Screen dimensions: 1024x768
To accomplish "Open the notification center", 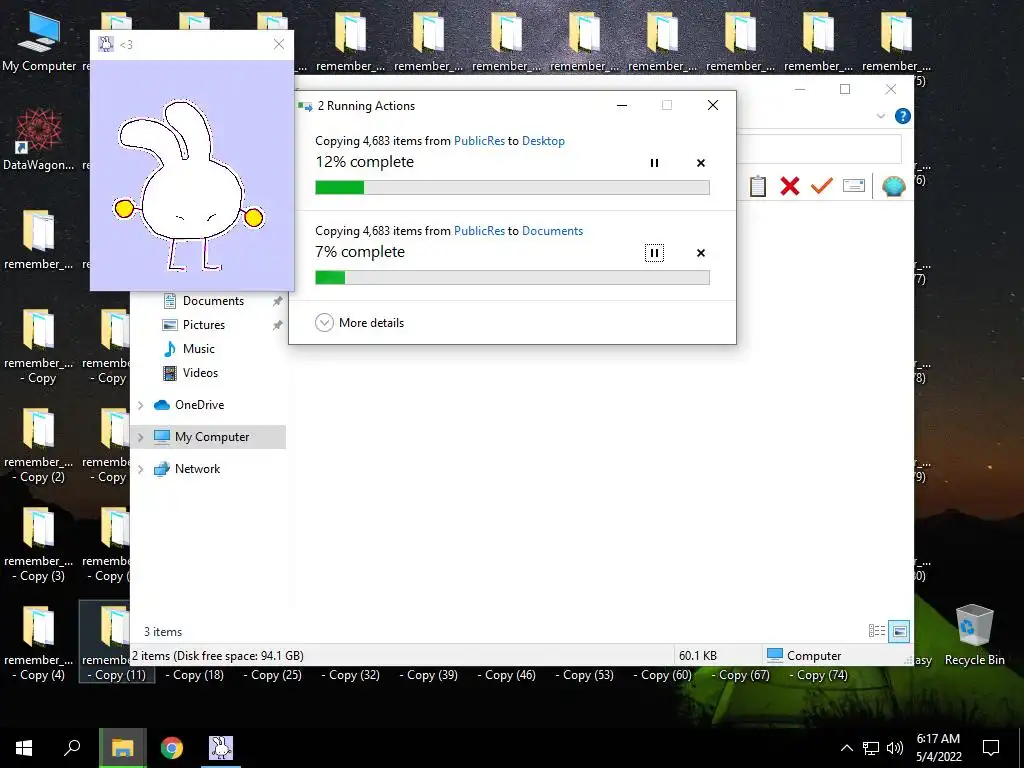I will click(991, 748).
